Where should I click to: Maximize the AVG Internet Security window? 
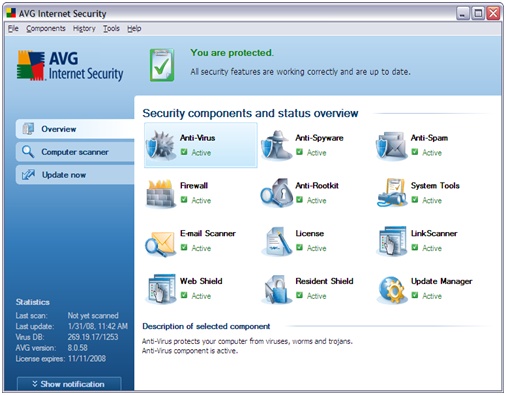[x=478, y=13]
